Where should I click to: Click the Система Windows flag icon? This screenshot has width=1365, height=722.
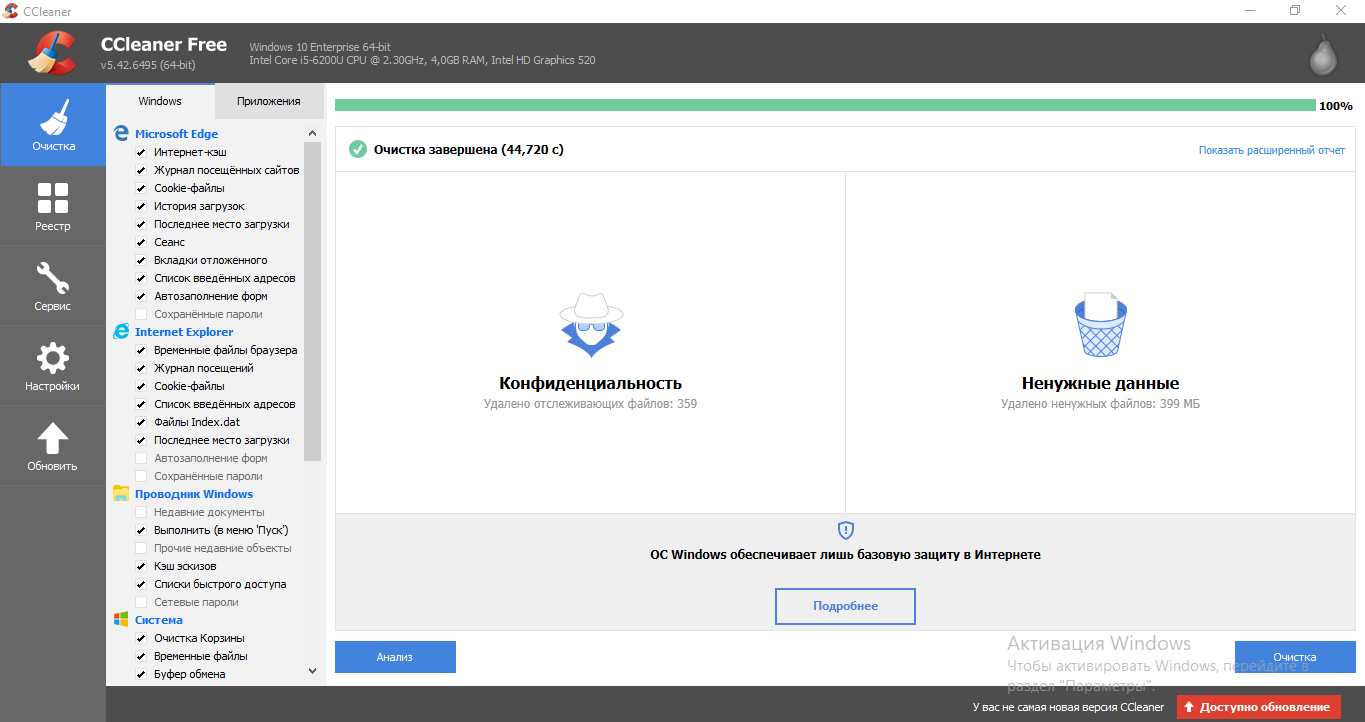pyautogui.click(x=121, y=619)
